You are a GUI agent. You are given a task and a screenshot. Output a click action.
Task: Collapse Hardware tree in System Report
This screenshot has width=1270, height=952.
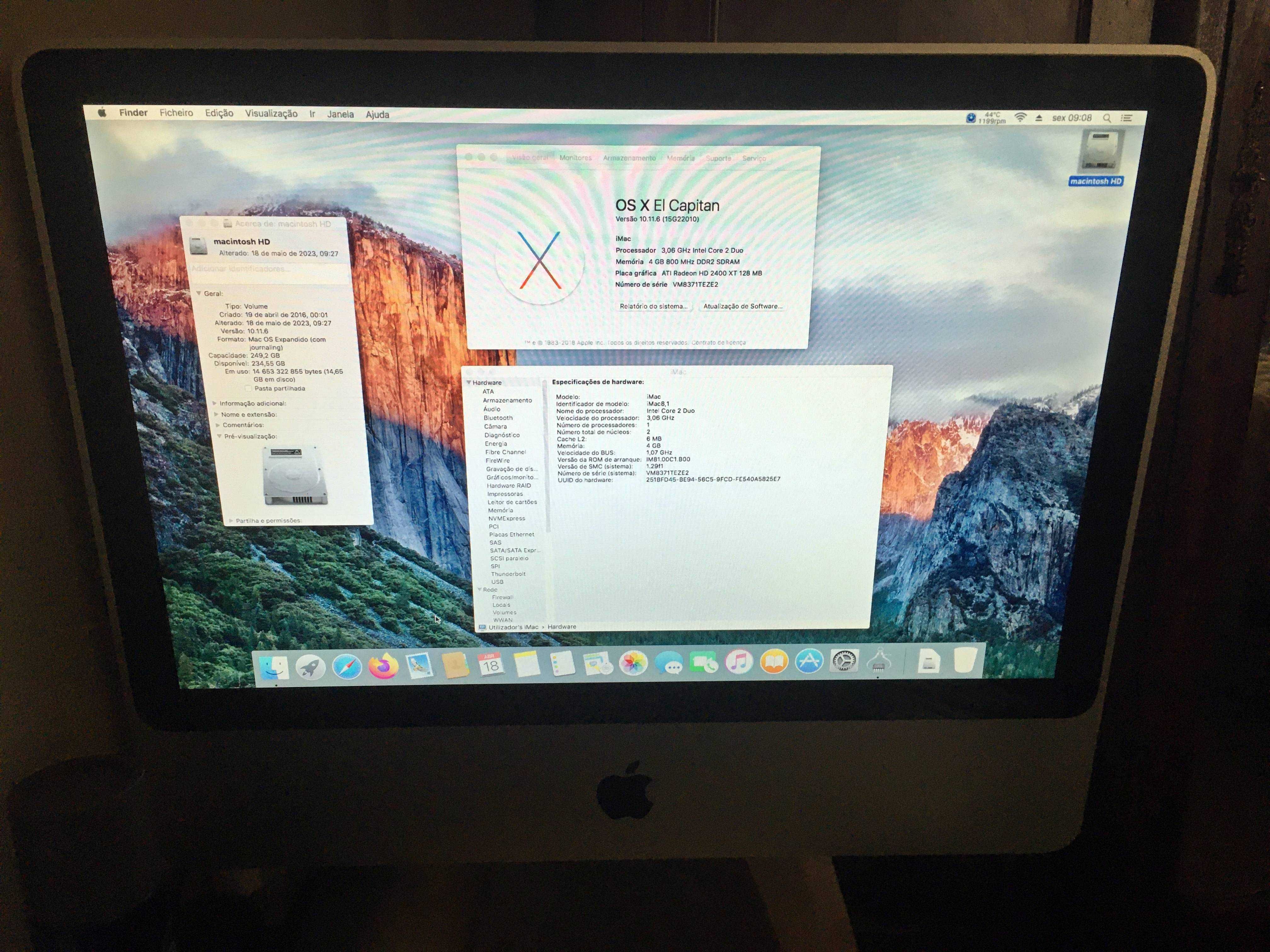(x=469, y=383)
